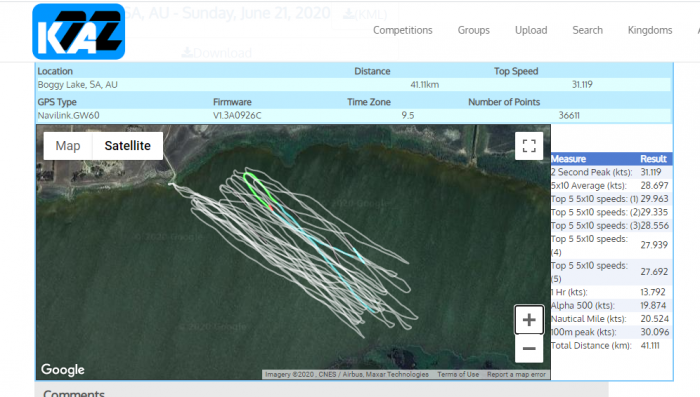Select the 2 Second Peak result row
Screen dimensions: 700x397
point(611,172)
